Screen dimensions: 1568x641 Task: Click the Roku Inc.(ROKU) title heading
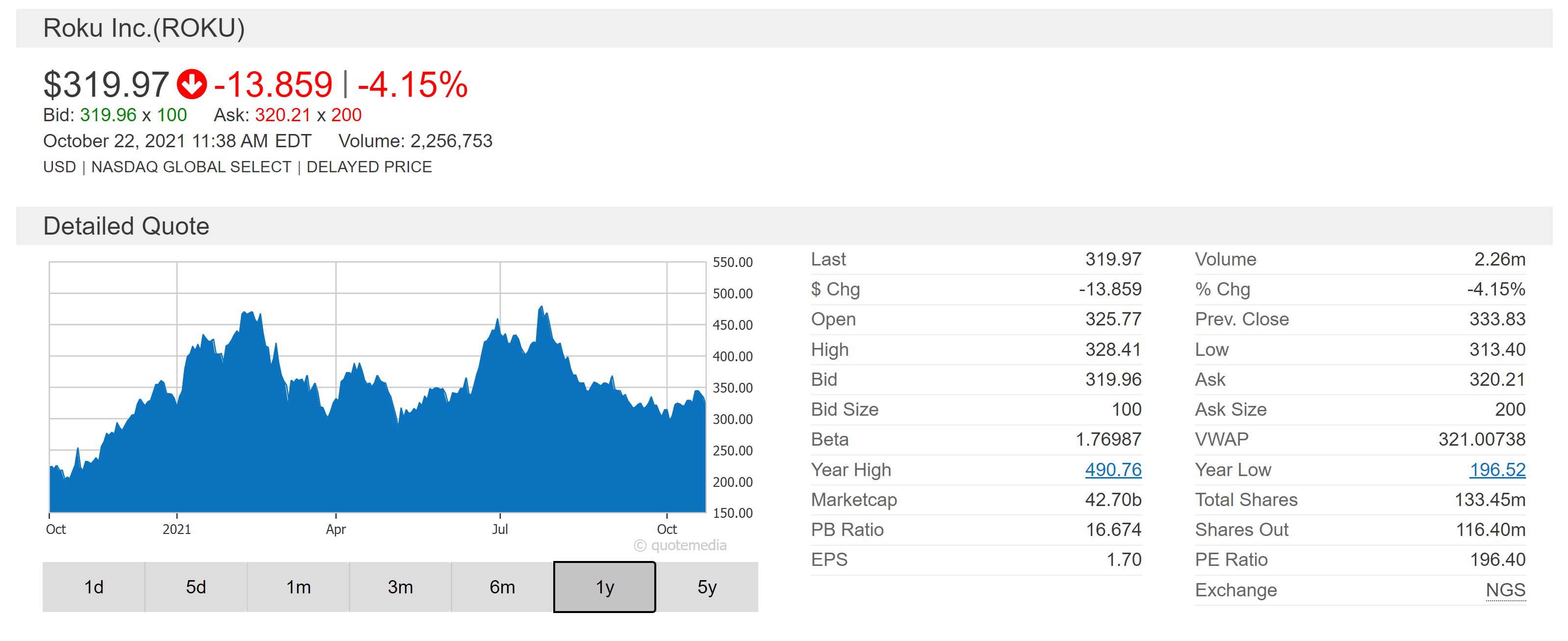144,28
